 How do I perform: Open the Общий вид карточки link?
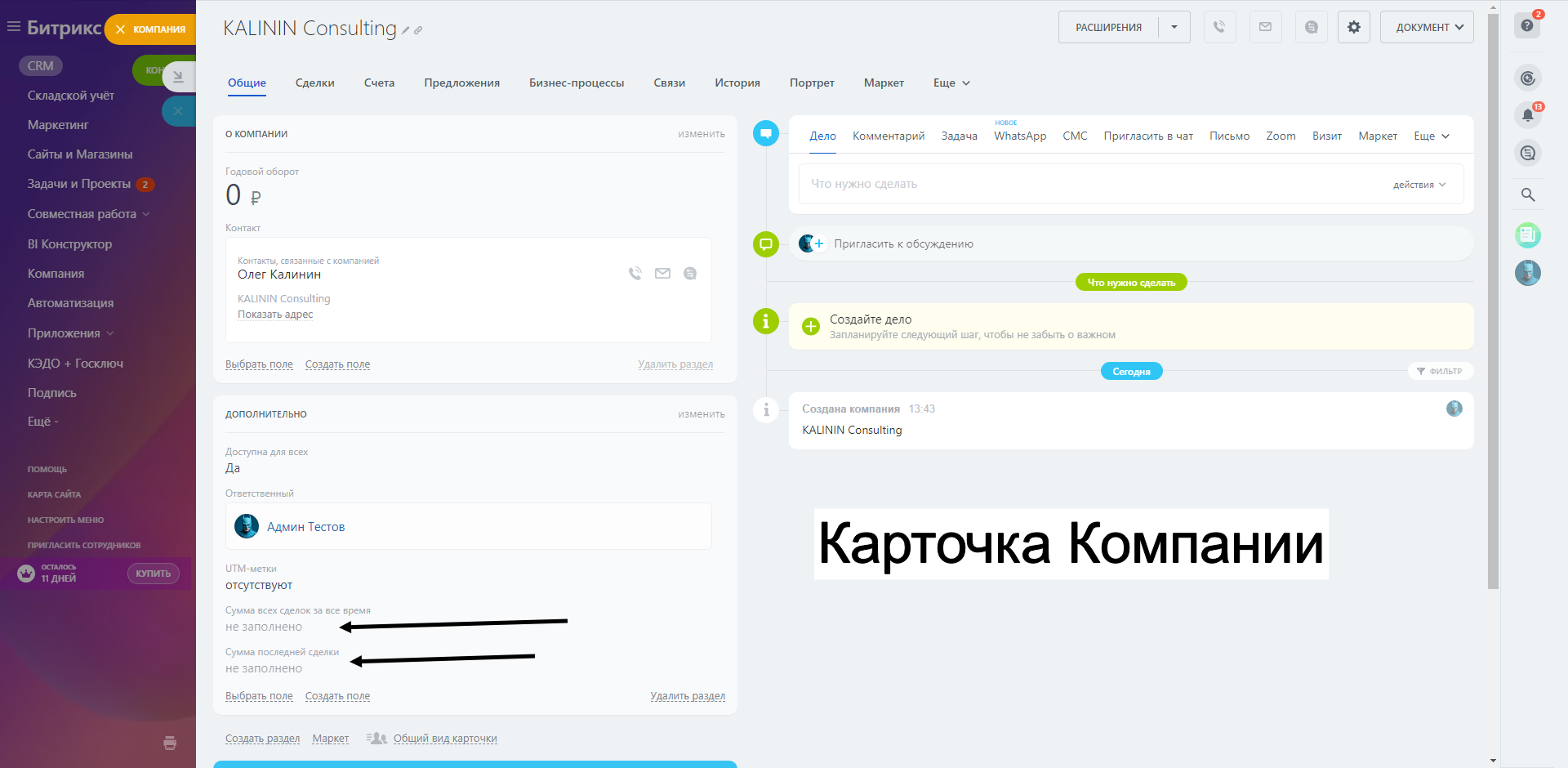pyautogui.click(x=445, y=739)
